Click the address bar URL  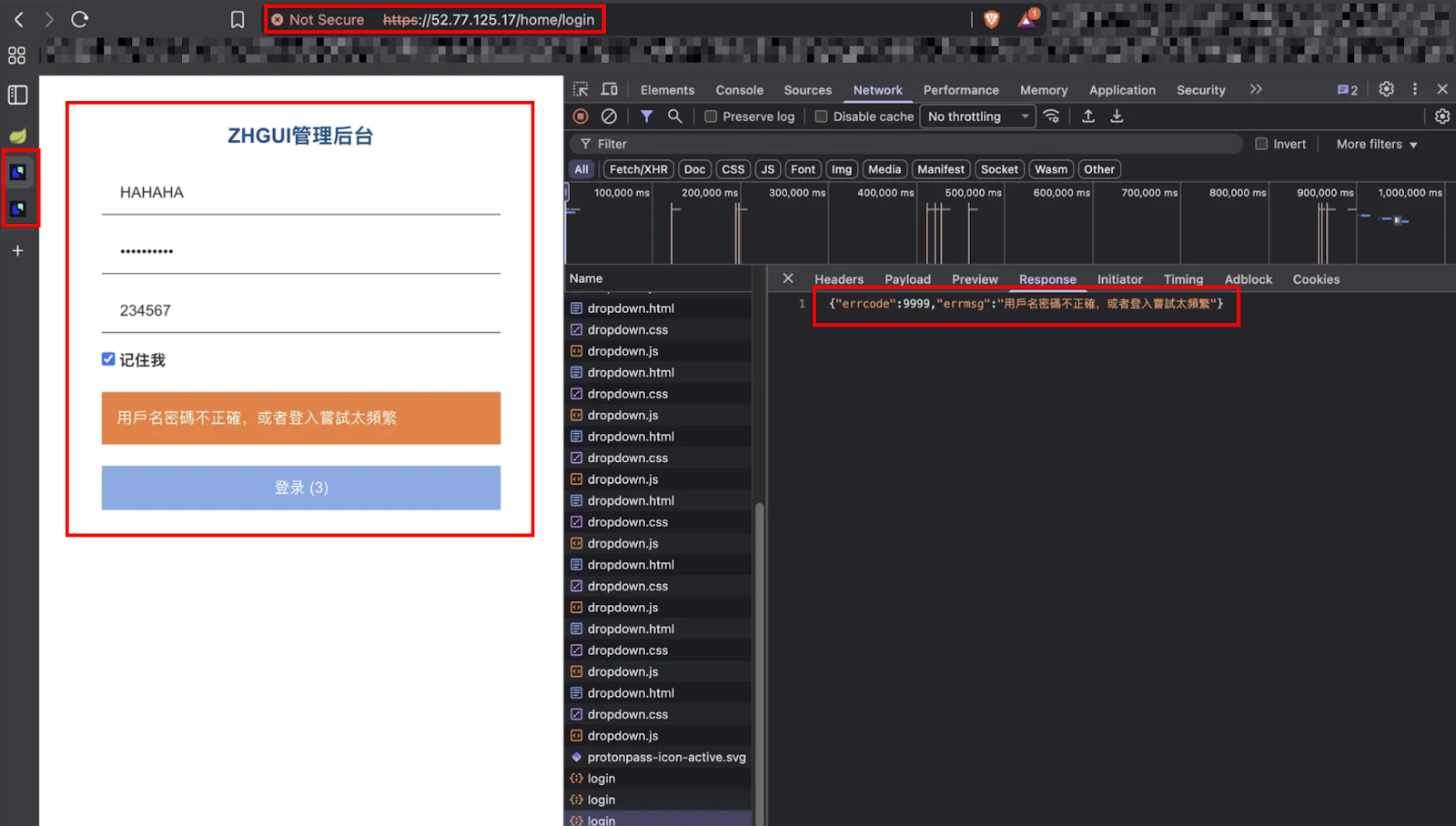point(489,20)
